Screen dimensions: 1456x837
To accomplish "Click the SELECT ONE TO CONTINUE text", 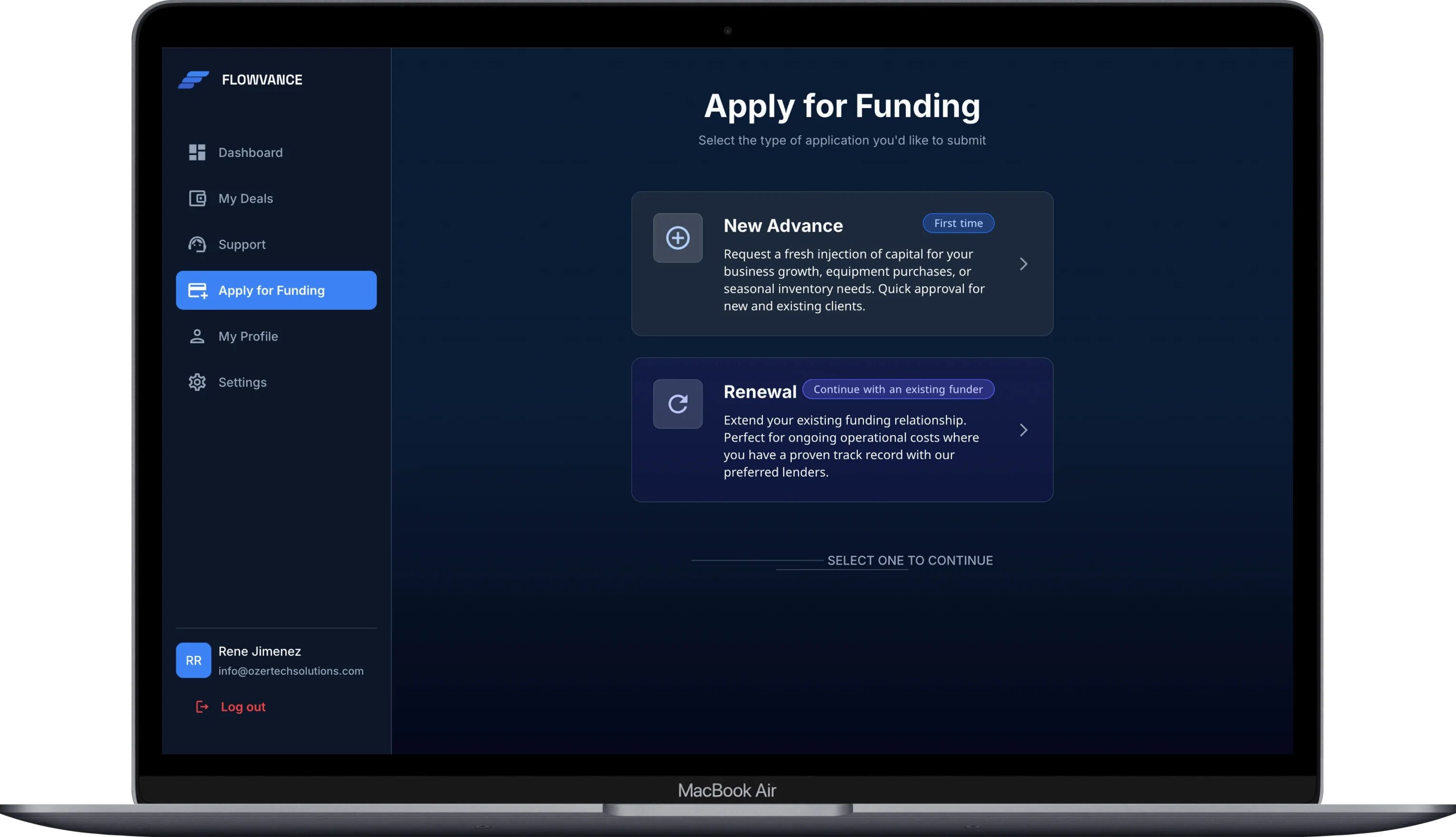I will [x=910, y=561].
